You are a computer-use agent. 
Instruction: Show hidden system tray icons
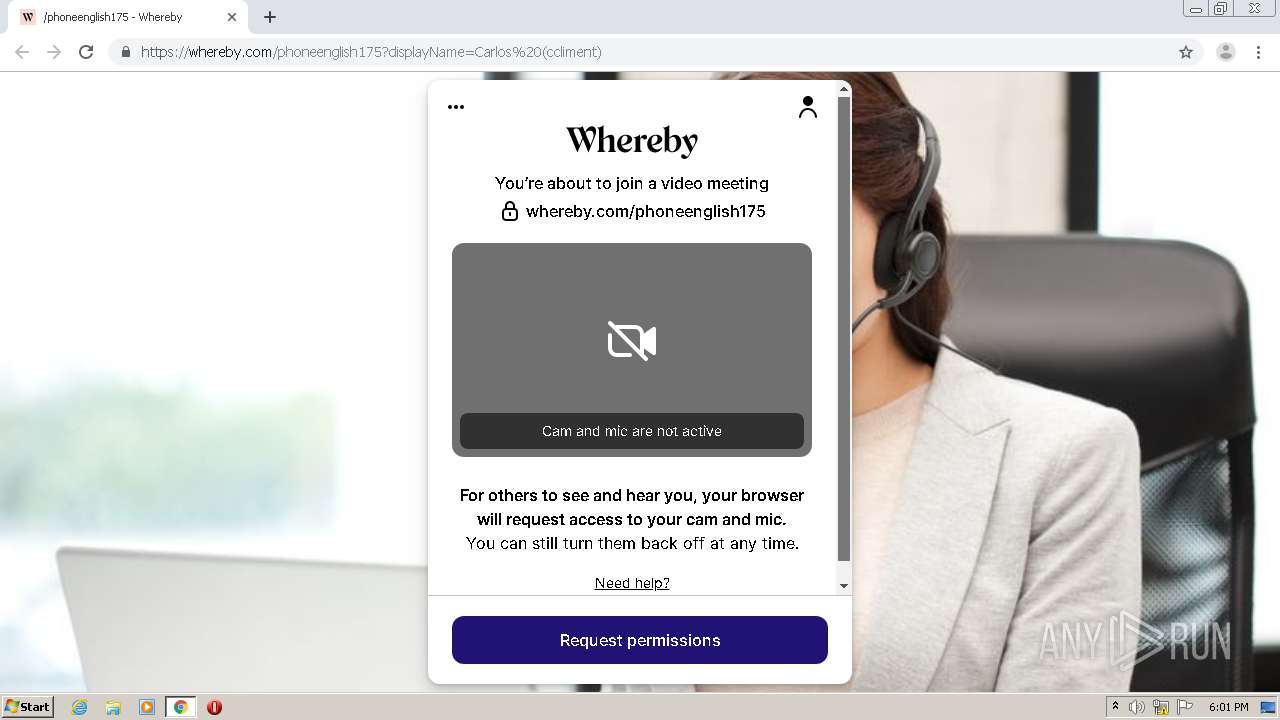pos(1115,707)
